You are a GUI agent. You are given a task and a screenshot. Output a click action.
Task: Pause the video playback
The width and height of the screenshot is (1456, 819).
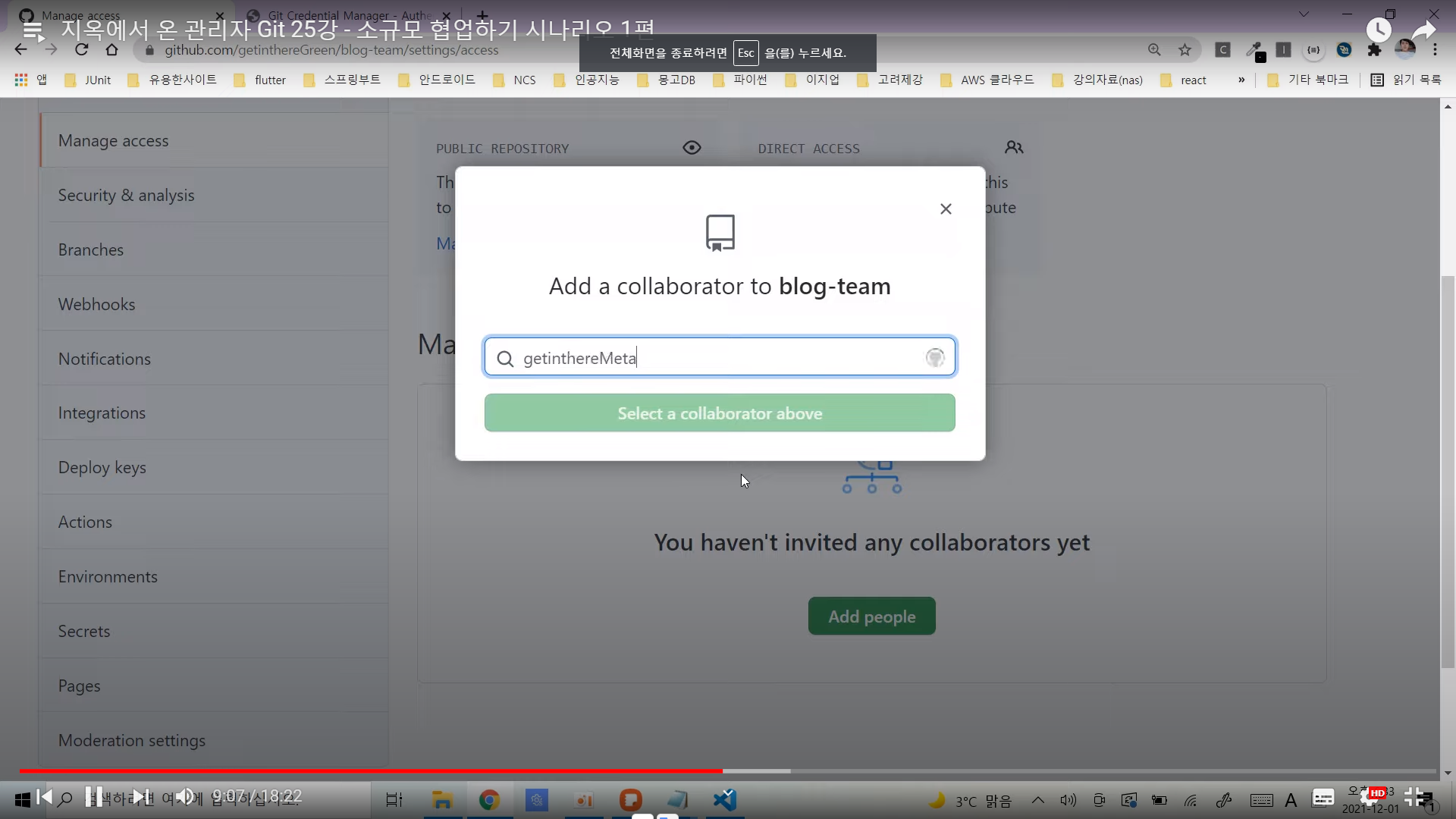[x=94, y=797]
